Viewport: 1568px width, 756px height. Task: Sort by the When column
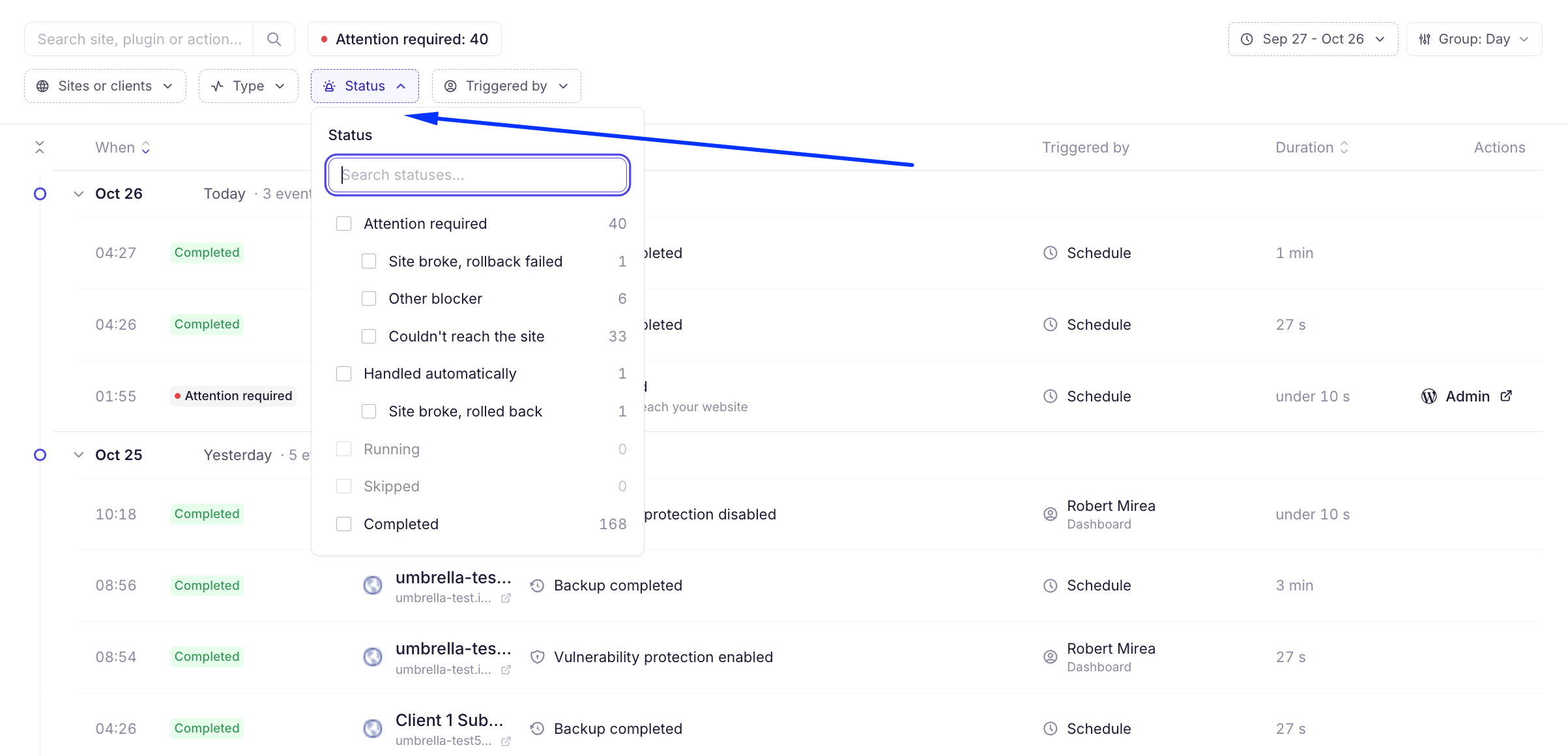tap(123, 147)
